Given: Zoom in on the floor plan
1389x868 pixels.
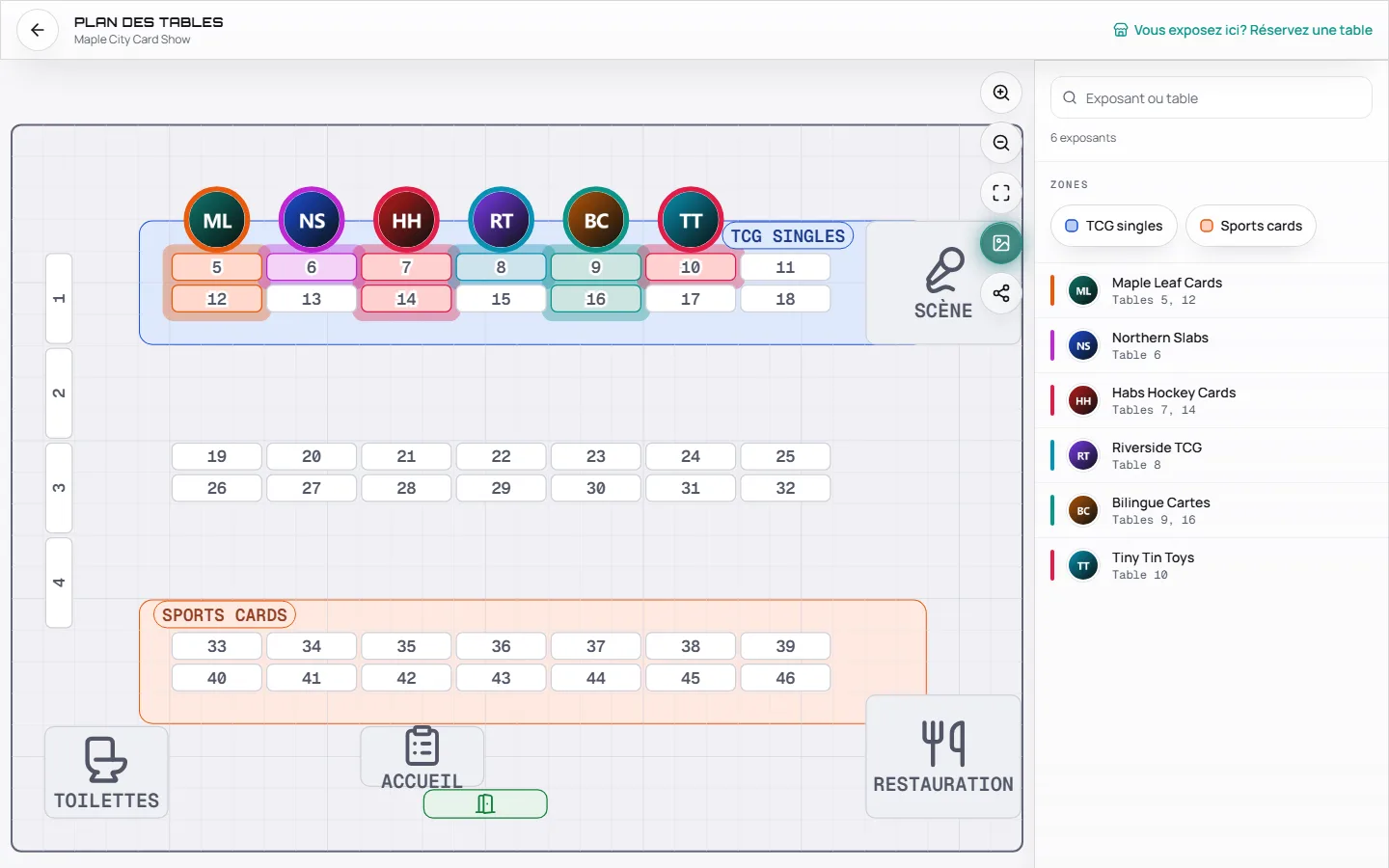Looking at the screenshot, I should point(1001,94).
